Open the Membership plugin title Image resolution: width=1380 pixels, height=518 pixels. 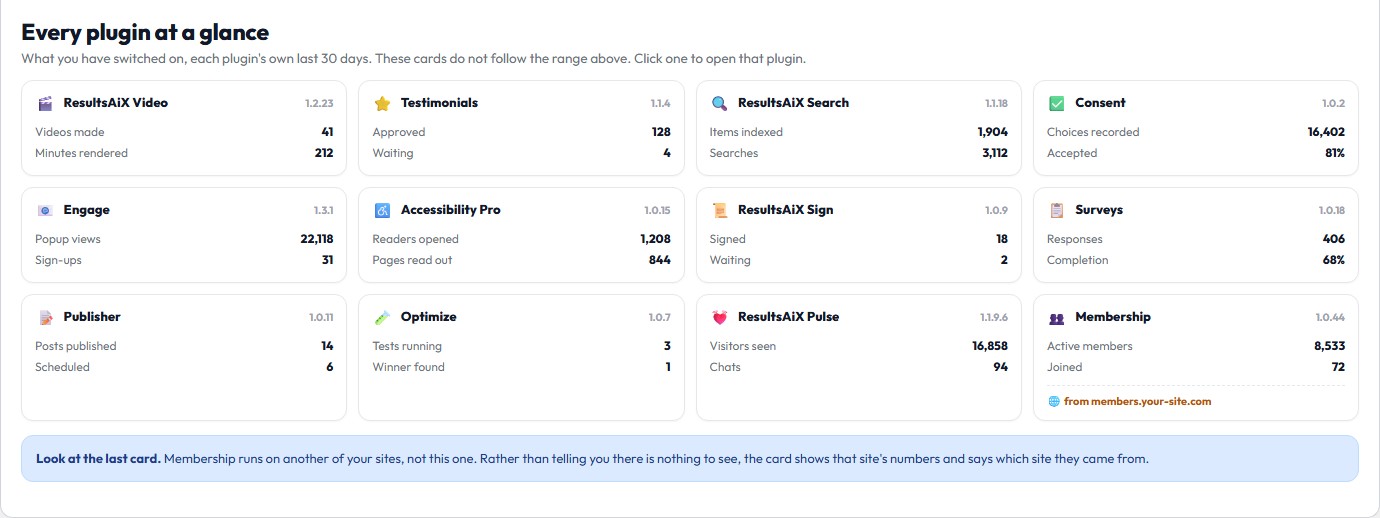(1113, 316)
